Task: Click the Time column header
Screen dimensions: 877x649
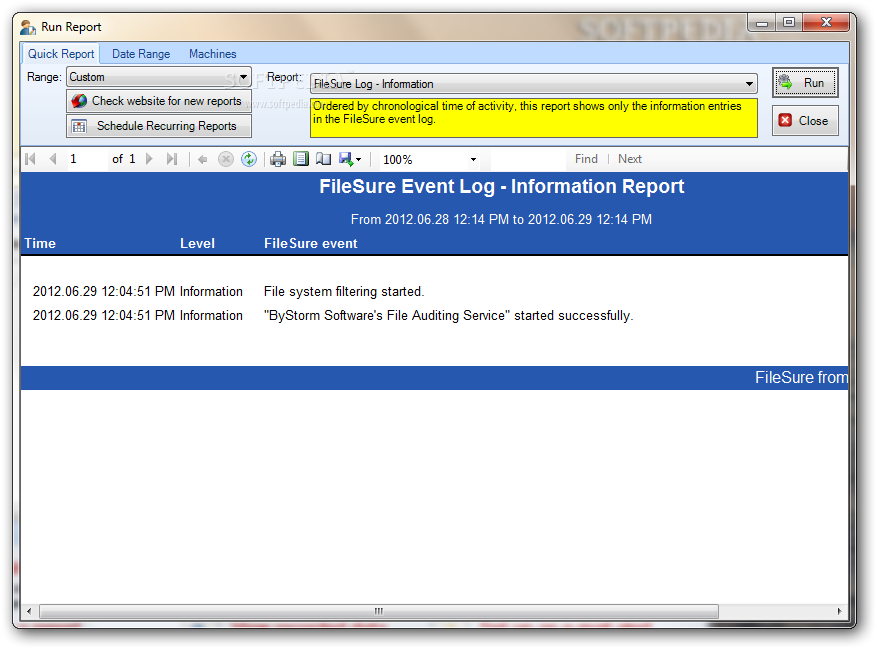Action: tap(40, 243)
